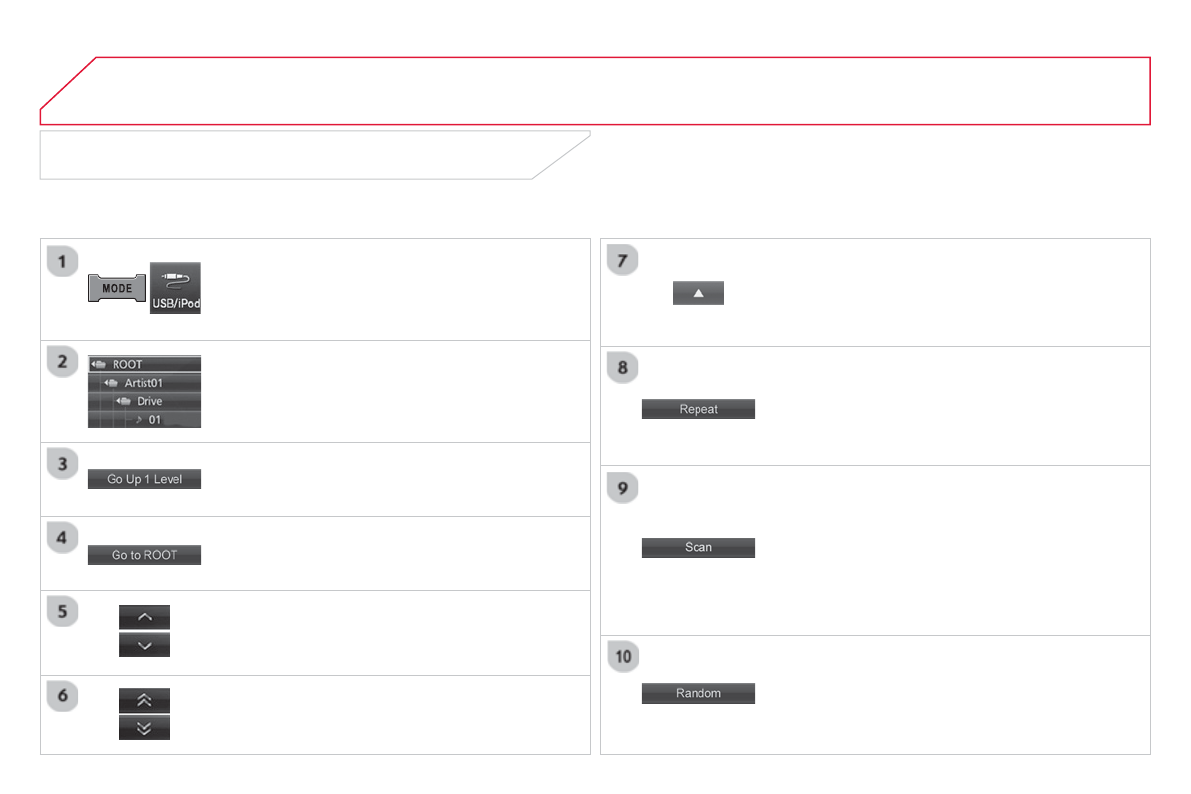Image resolution: width=1191 pixels, height=794 pixels.
Task: Toggle the Scan playback option
Action: [x=698, y=547]
